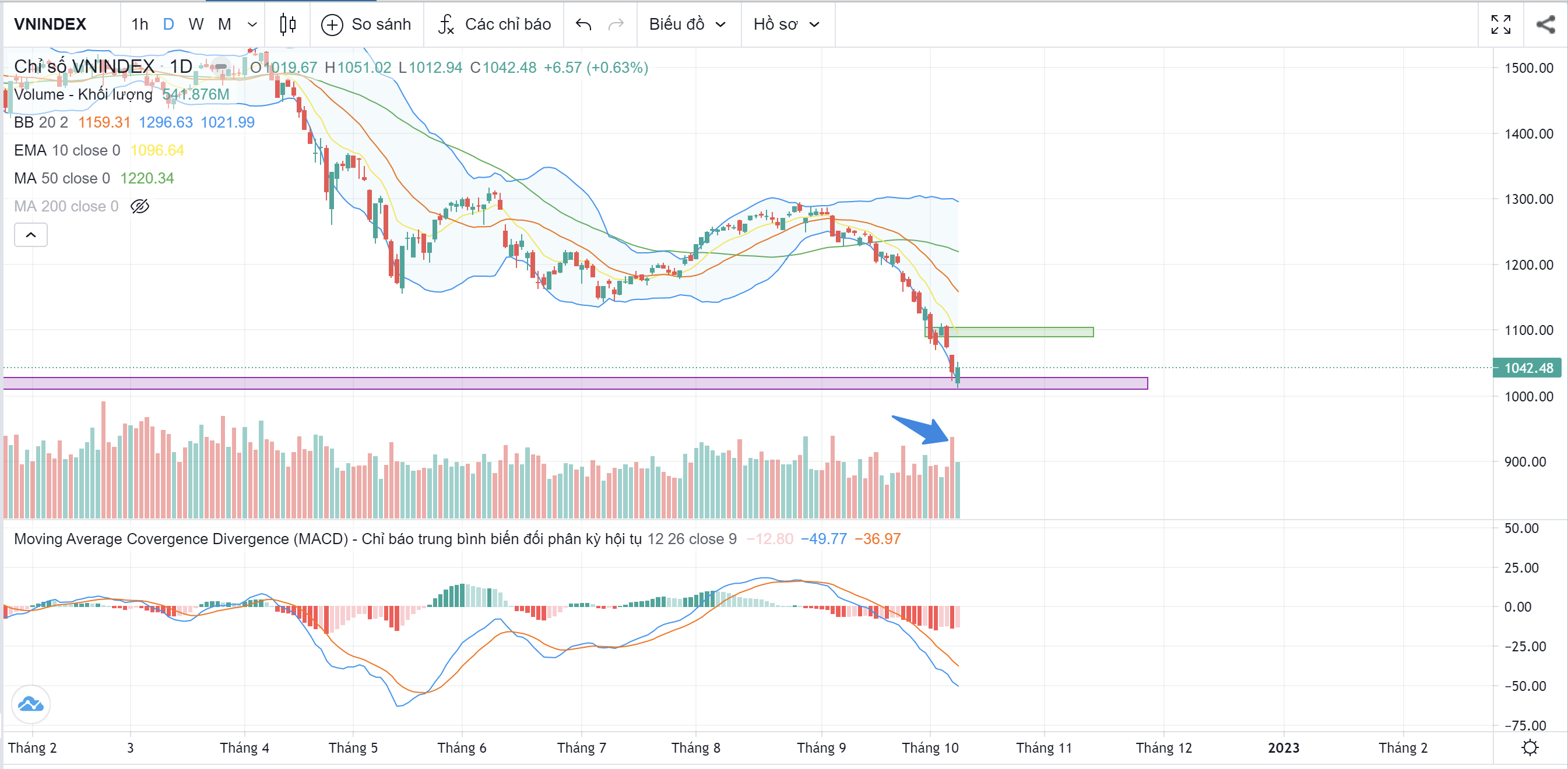Viewport: 1568px width, 769px height.
Task: Select the BB 20 2 indicator legend
Action: tap(41, 122)
